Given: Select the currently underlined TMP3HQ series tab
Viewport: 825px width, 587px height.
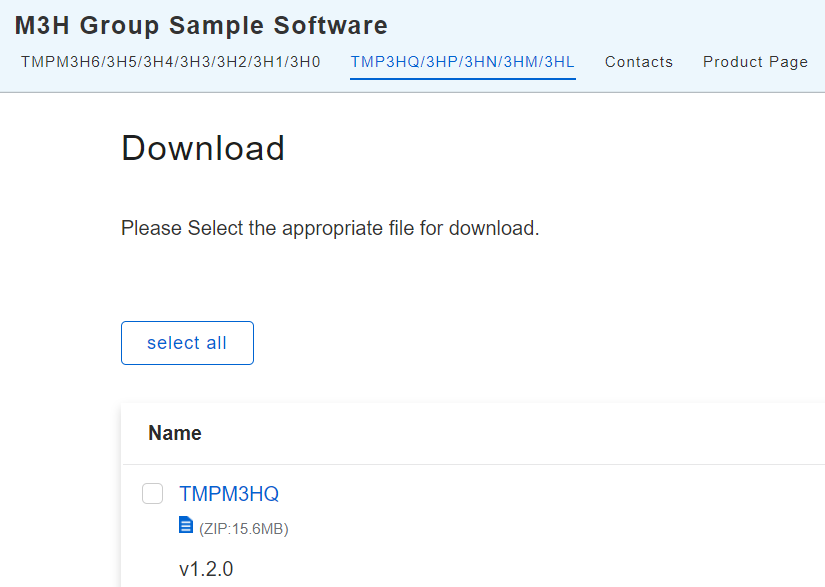Looking at the screenshot, I should pyautogui.click(x=462, y=62).
